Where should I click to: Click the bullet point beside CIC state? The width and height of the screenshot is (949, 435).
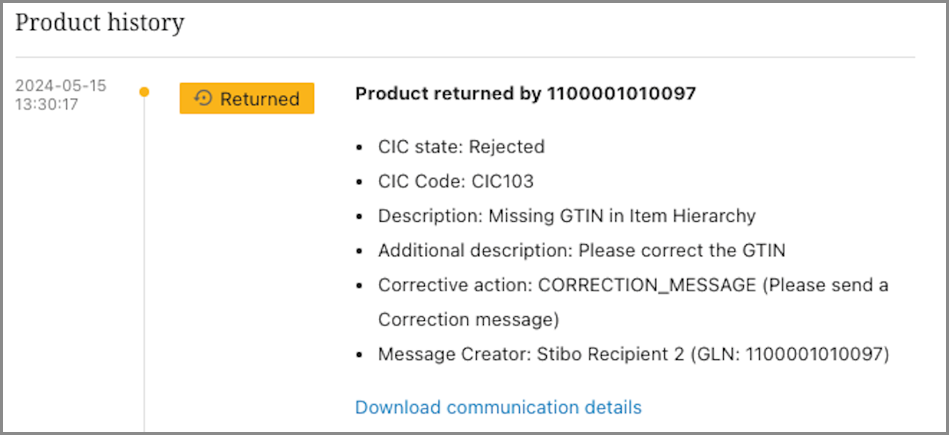click(x=361, y=147)
